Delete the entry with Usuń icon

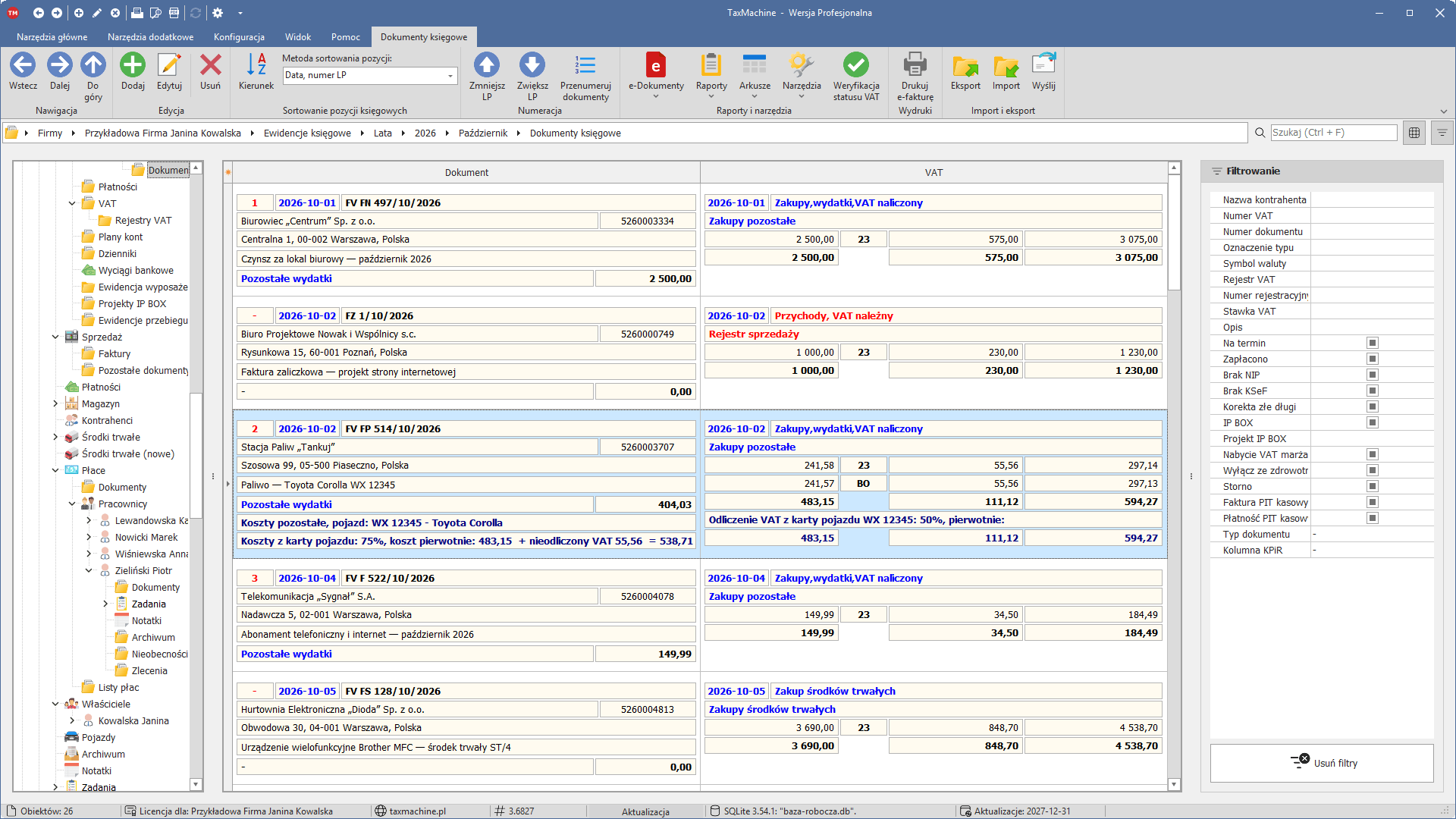(x=210, y=65)
